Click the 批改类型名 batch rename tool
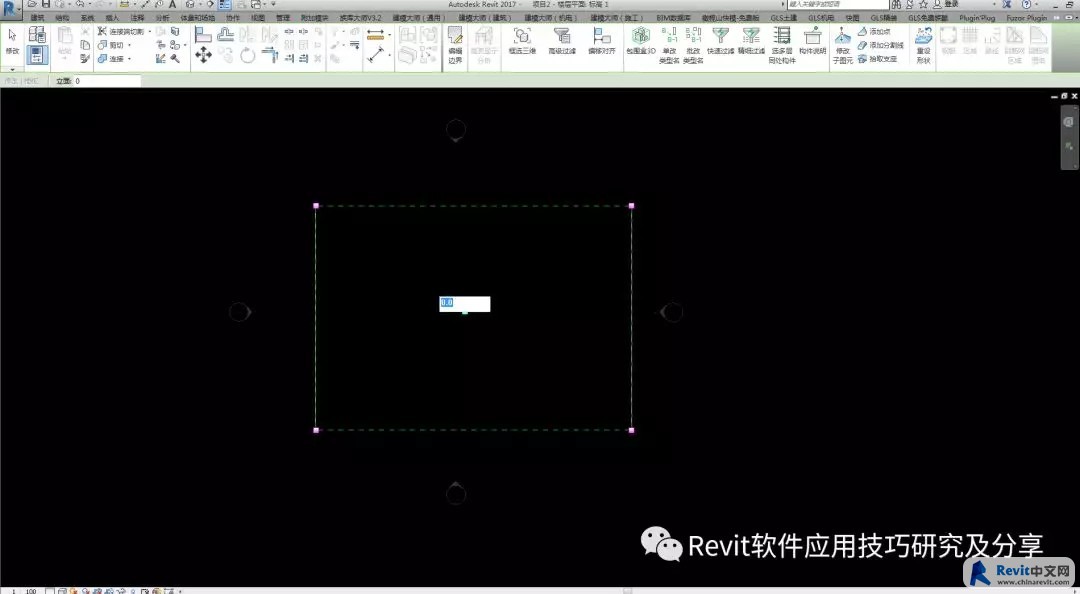Screen dimensions: 1080x594 pyautogui.click(x=694, y=45)
